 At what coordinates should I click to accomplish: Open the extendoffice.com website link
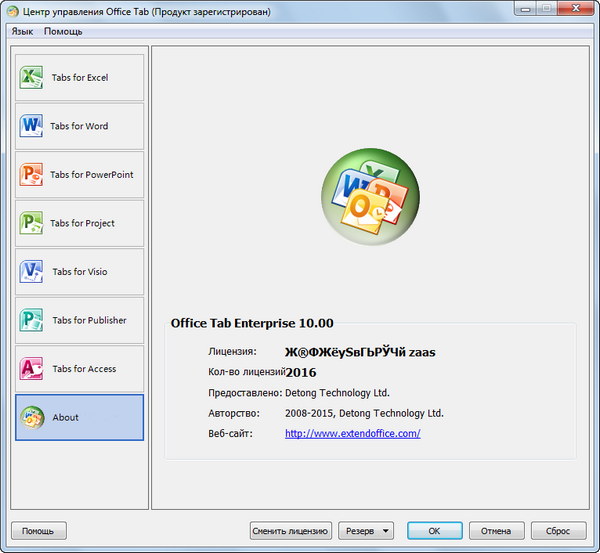(x=352, y=434)
